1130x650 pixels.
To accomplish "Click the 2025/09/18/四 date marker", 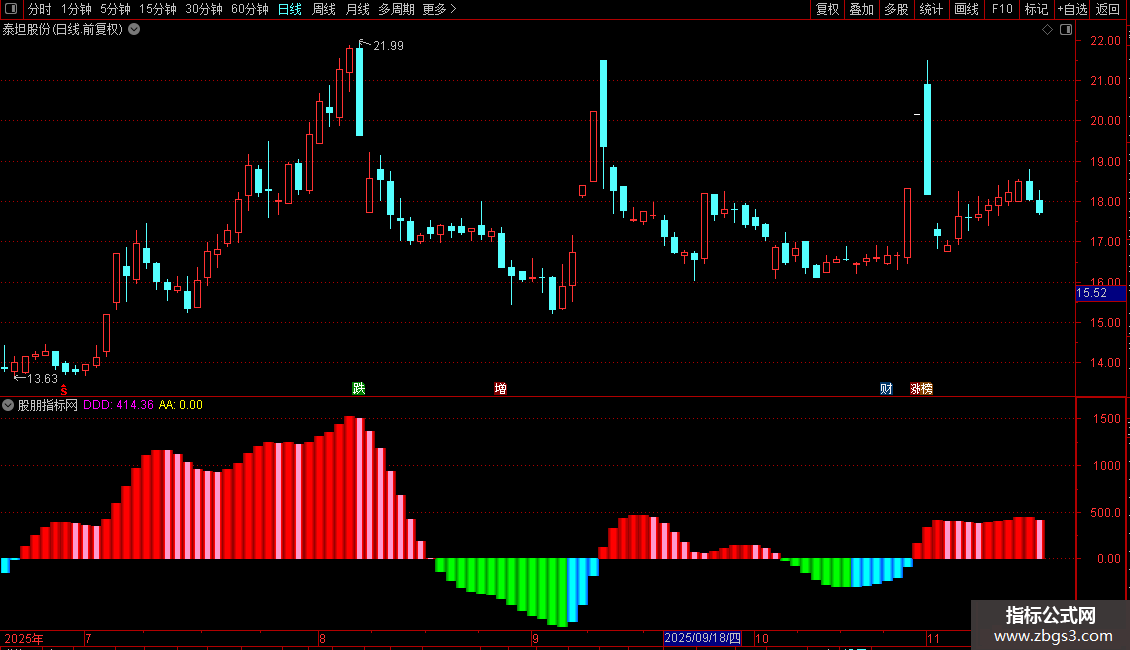I will (x=702, y=638).
